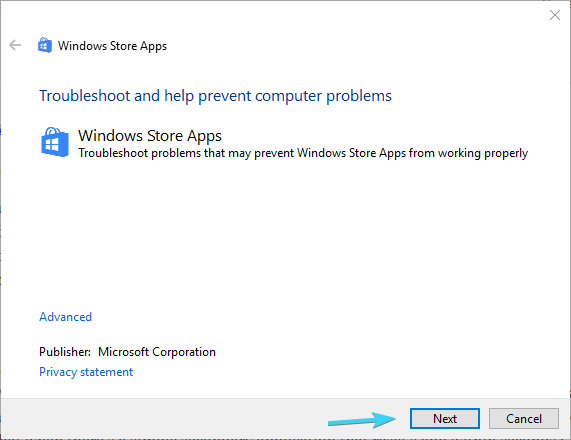This screenshot has width=571, height=440.
Task: Open the Privacy statement link
Action: coord(86,372)
